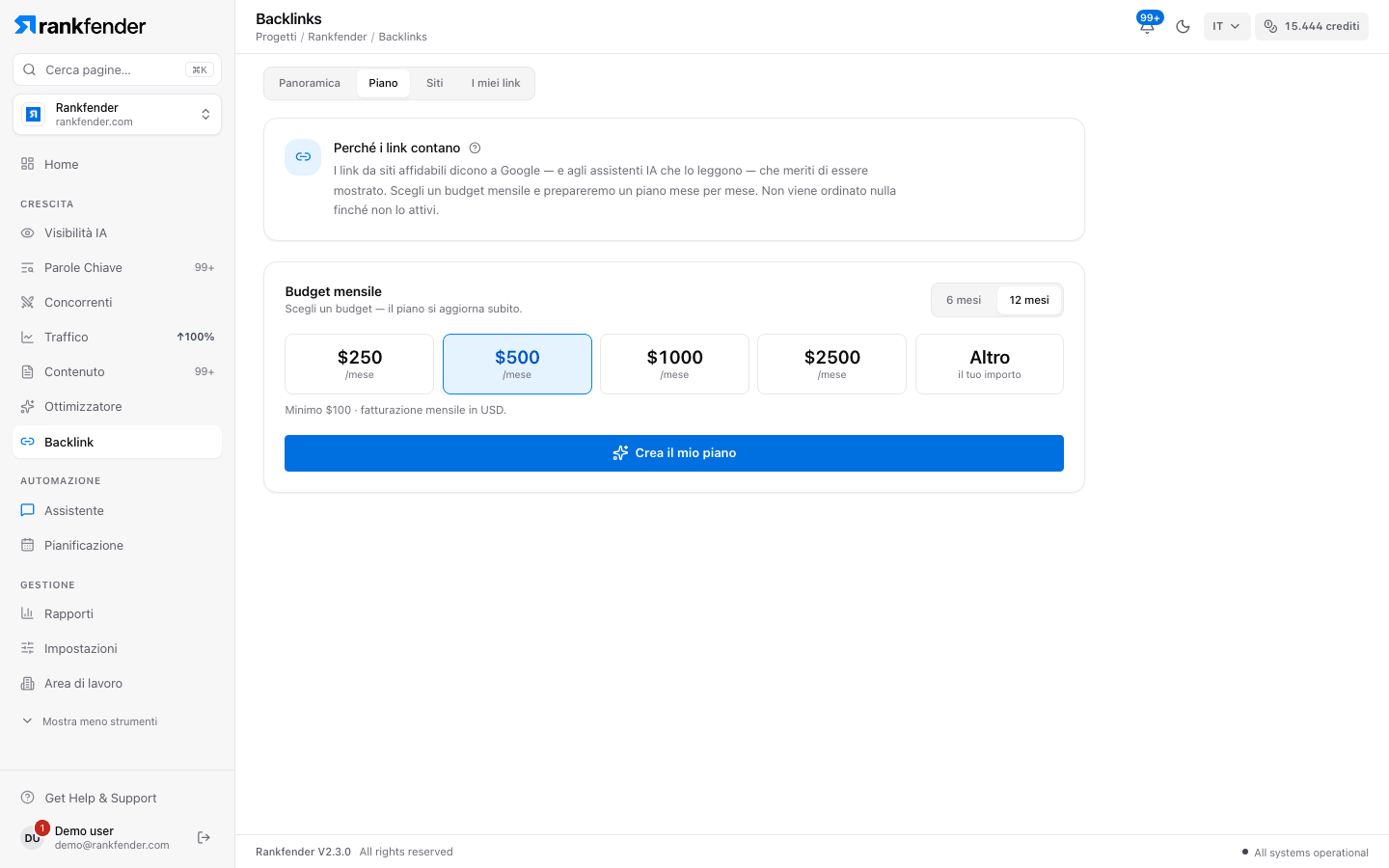
Task: Click the Demo user avatar
Action: point(32,837)
